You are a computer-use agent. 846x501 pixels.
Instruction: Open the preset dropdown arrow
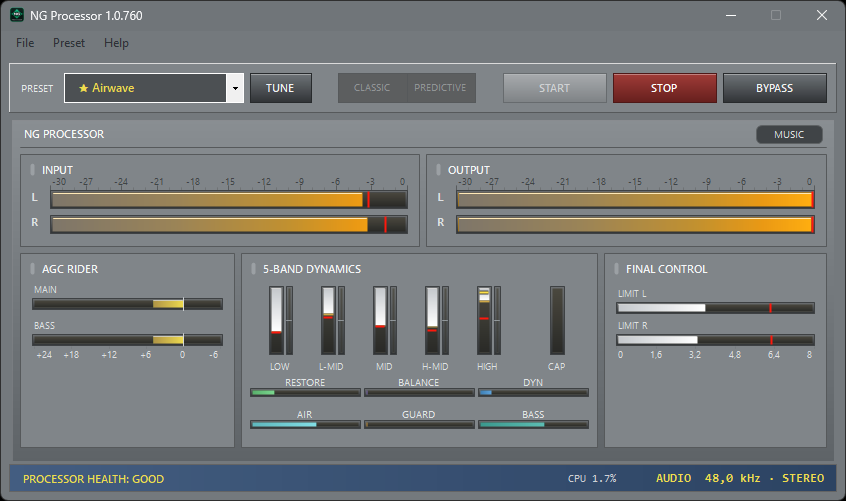(235, 88)
